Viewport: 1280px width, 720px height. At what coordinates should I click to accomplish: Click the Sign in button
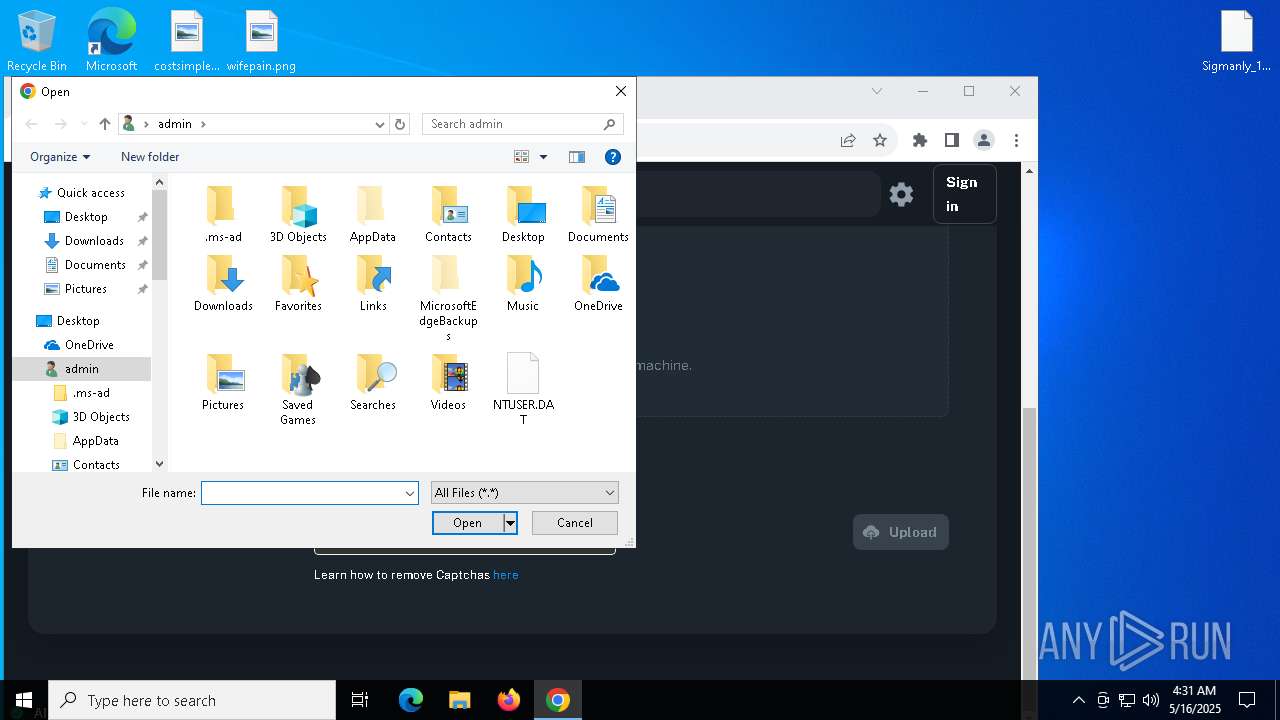point(964,194)
